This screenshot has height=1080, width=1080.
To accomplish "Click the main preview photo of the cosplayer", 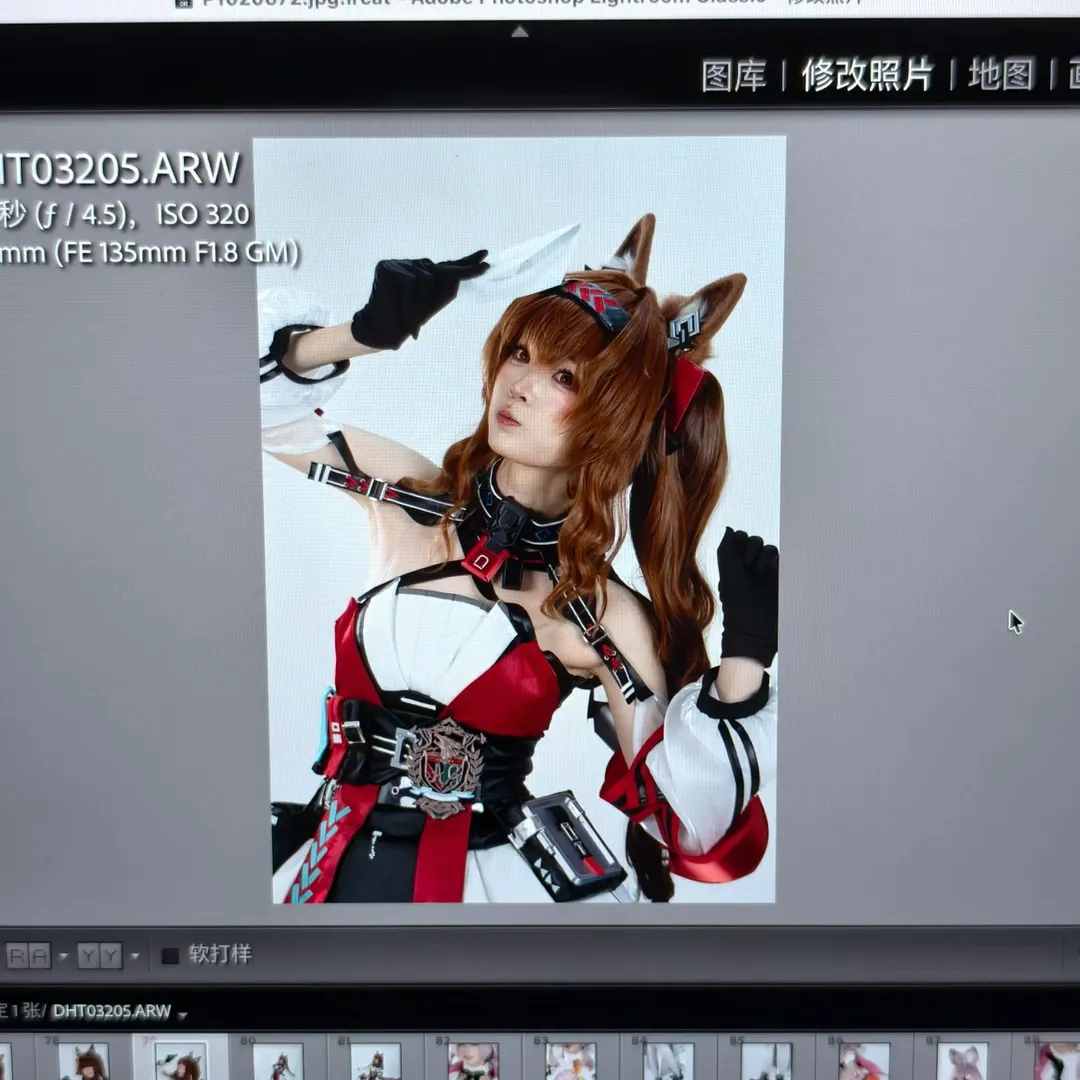I will coord(520,520).
